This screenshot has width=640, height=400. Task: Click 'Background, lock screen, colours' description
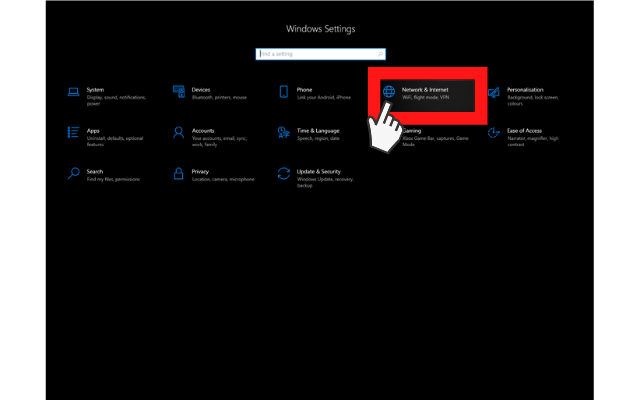click(x=533, y=100)
